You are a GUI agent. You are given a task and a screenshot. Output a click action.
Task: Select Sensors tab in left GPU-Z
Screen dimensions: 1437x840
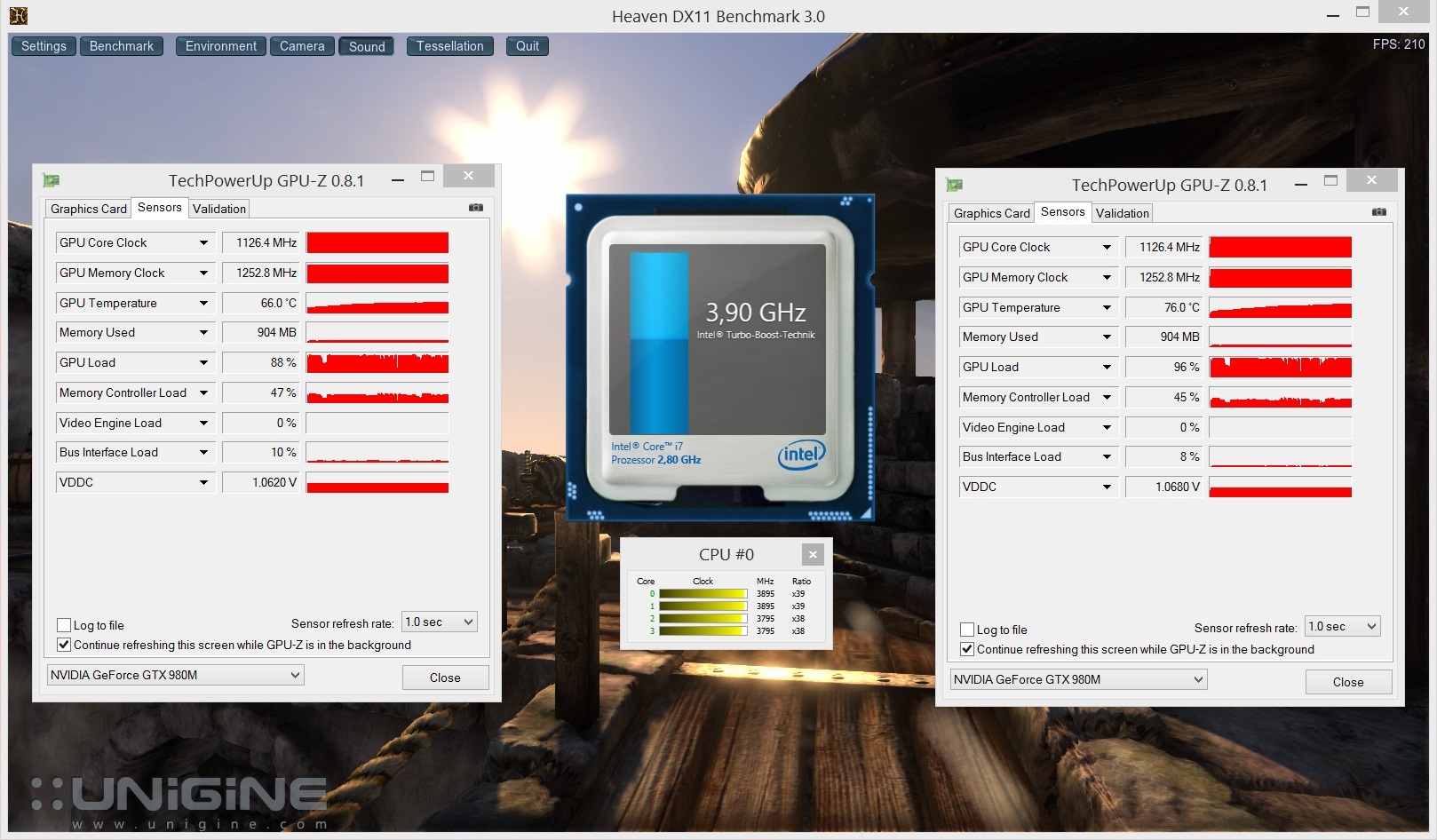click(x=160, y=207)
